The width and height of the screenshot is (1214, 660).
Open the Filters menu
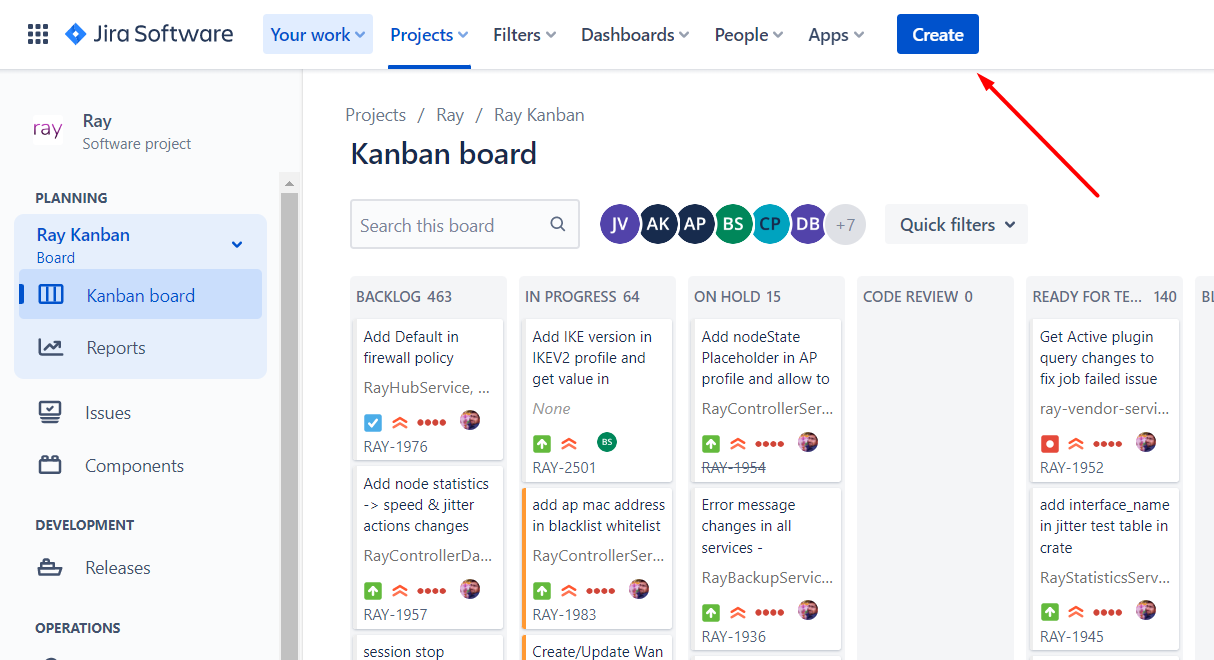click(524, 34)
